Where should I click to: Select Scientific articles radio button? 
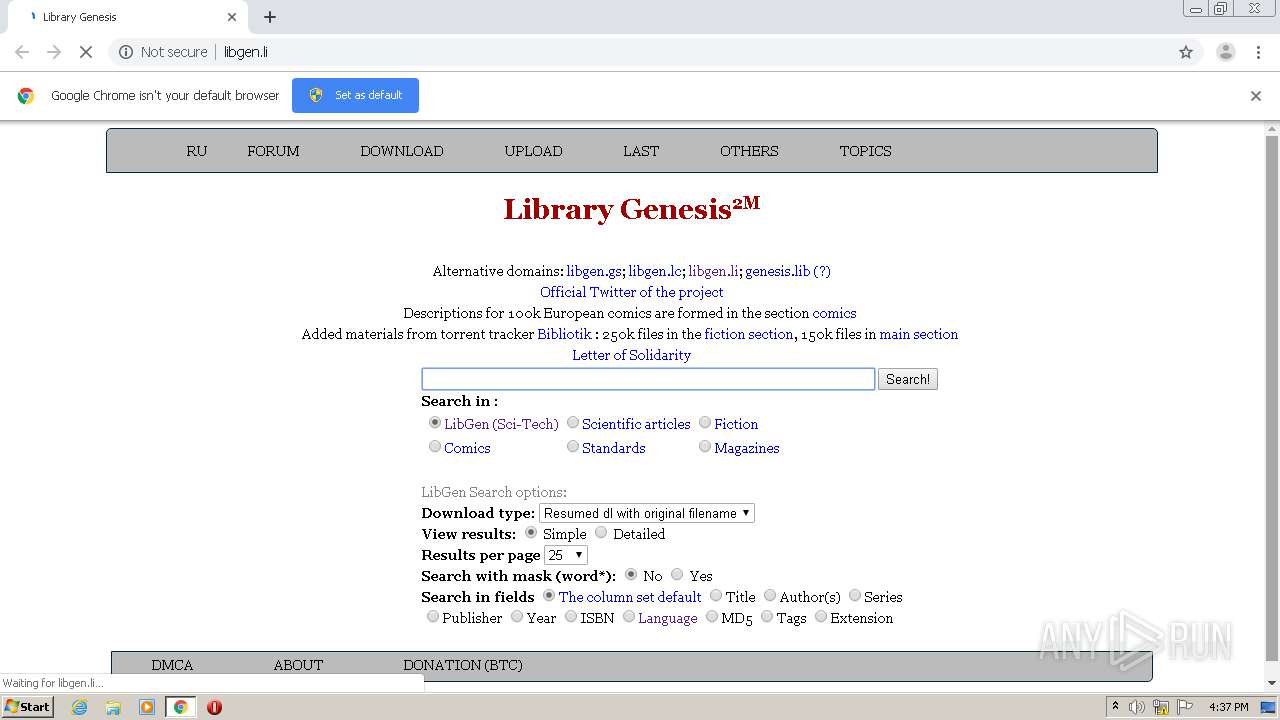tap(573, 423)
